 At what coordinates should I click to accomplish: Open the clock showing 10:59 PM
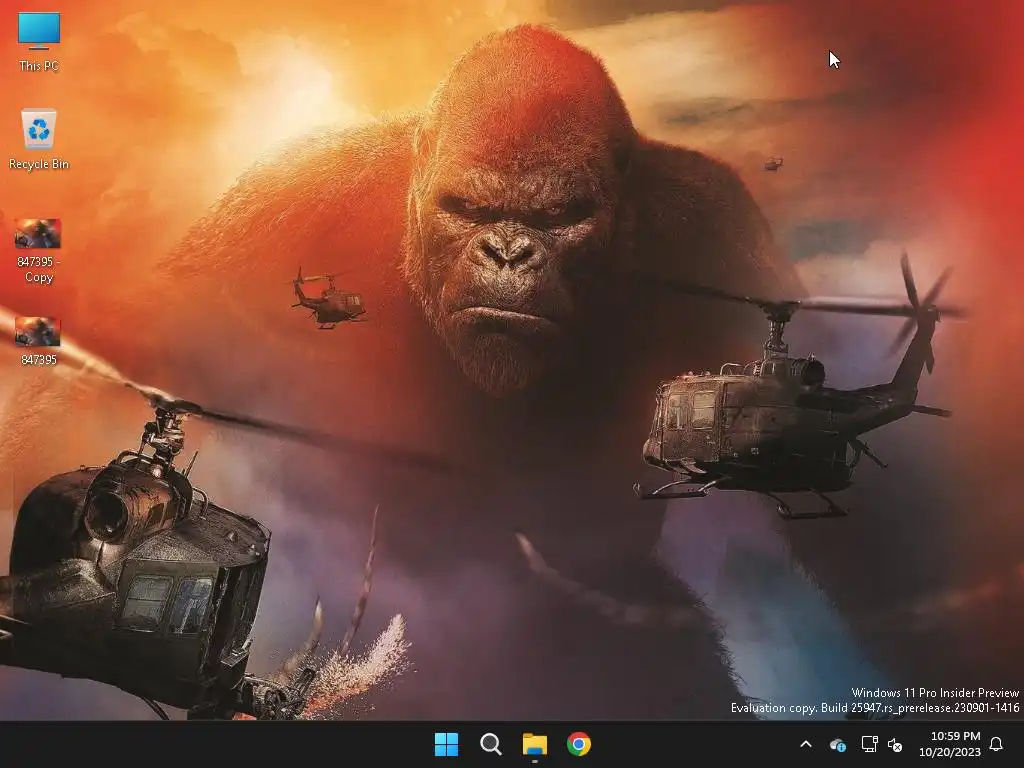click(955, 736)
